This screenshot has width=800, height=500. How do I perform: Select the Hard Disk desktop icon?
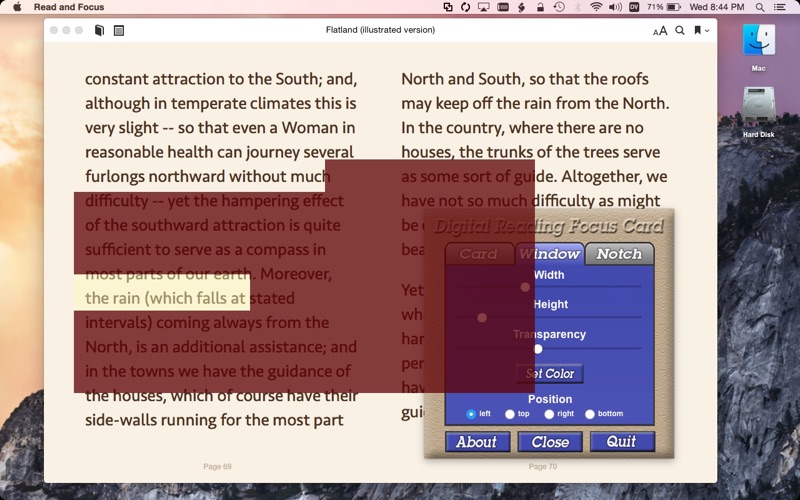point(758,105)
